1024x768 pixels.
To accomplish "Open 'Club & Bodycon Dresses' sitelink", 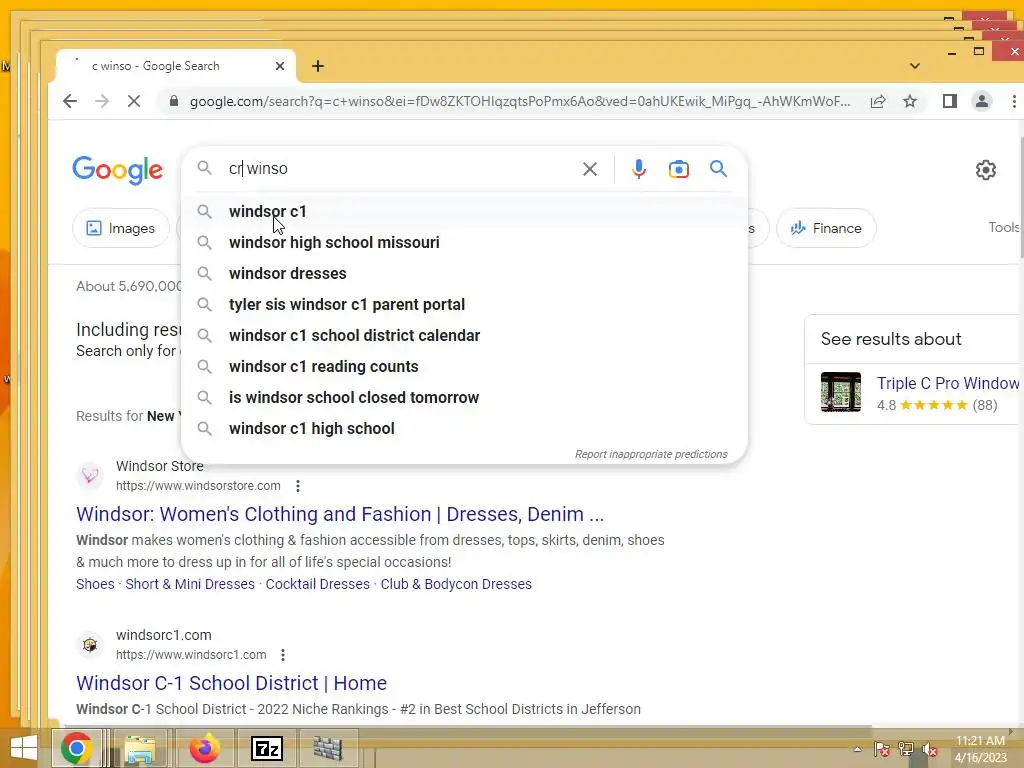I will click(456, 584).
